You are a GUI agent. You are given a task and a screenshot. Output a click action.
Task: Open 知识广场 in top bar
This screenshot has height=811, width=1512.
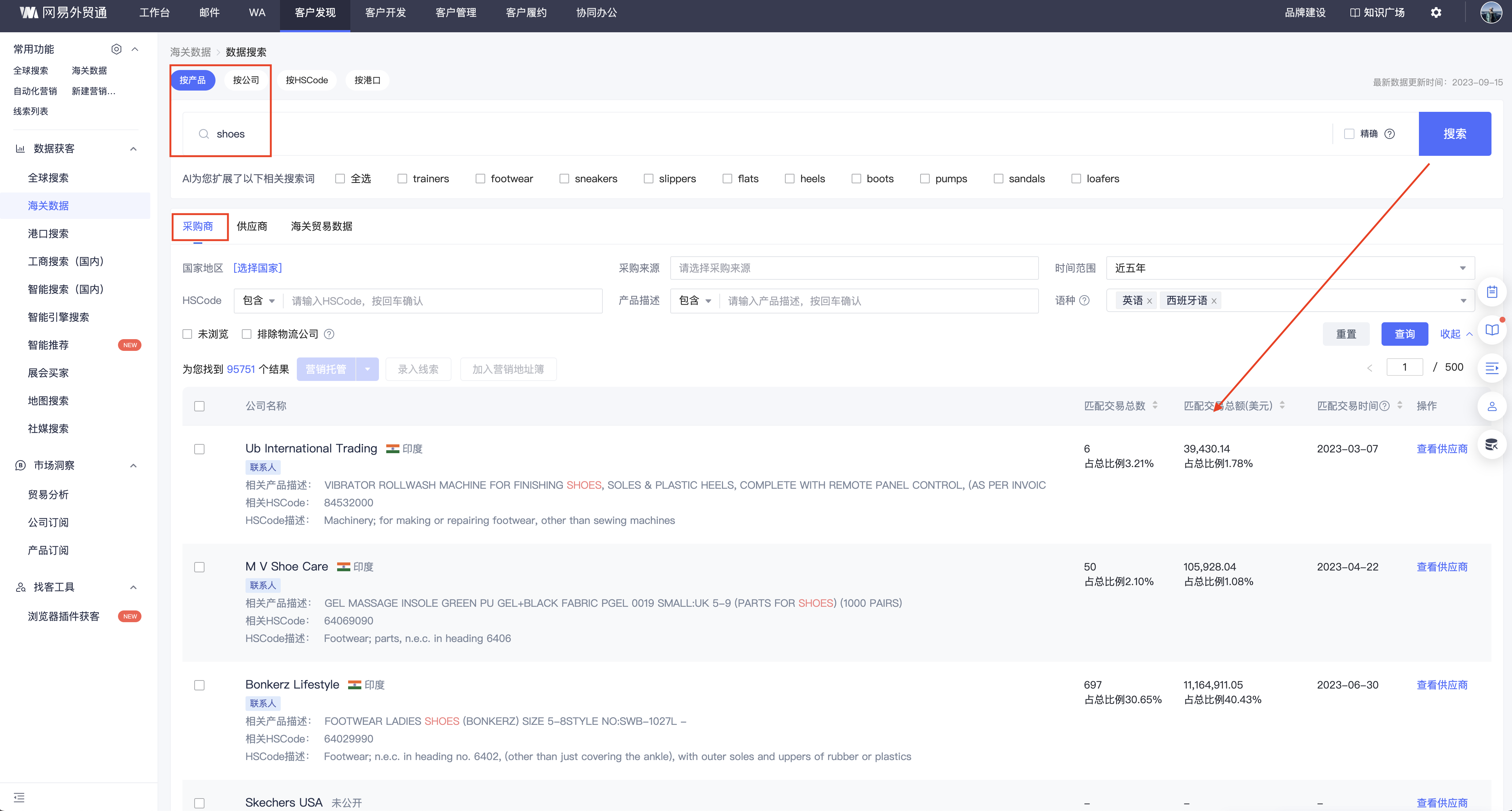click(x=1377, y=12)
